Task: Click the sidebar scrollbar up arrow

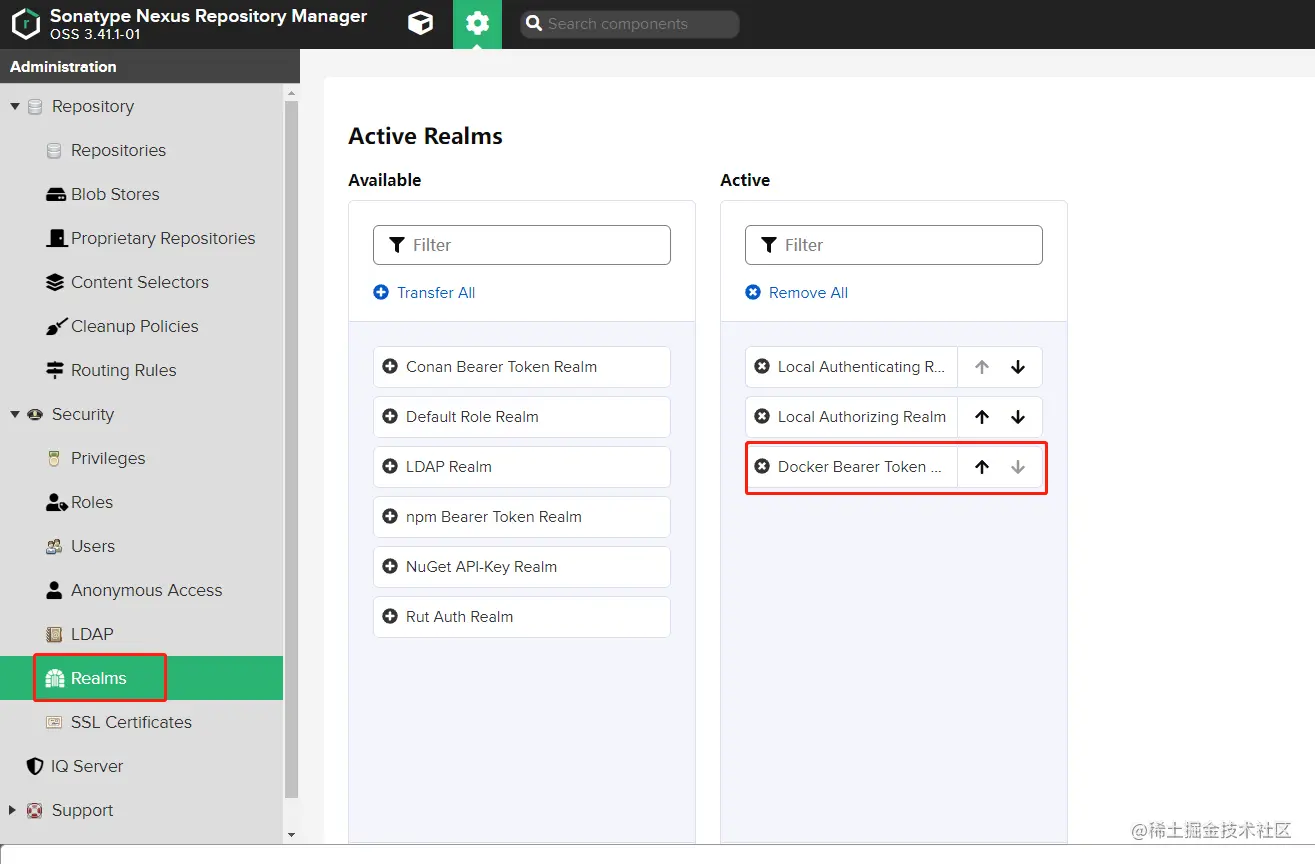Action: click(x=292, y=92)
